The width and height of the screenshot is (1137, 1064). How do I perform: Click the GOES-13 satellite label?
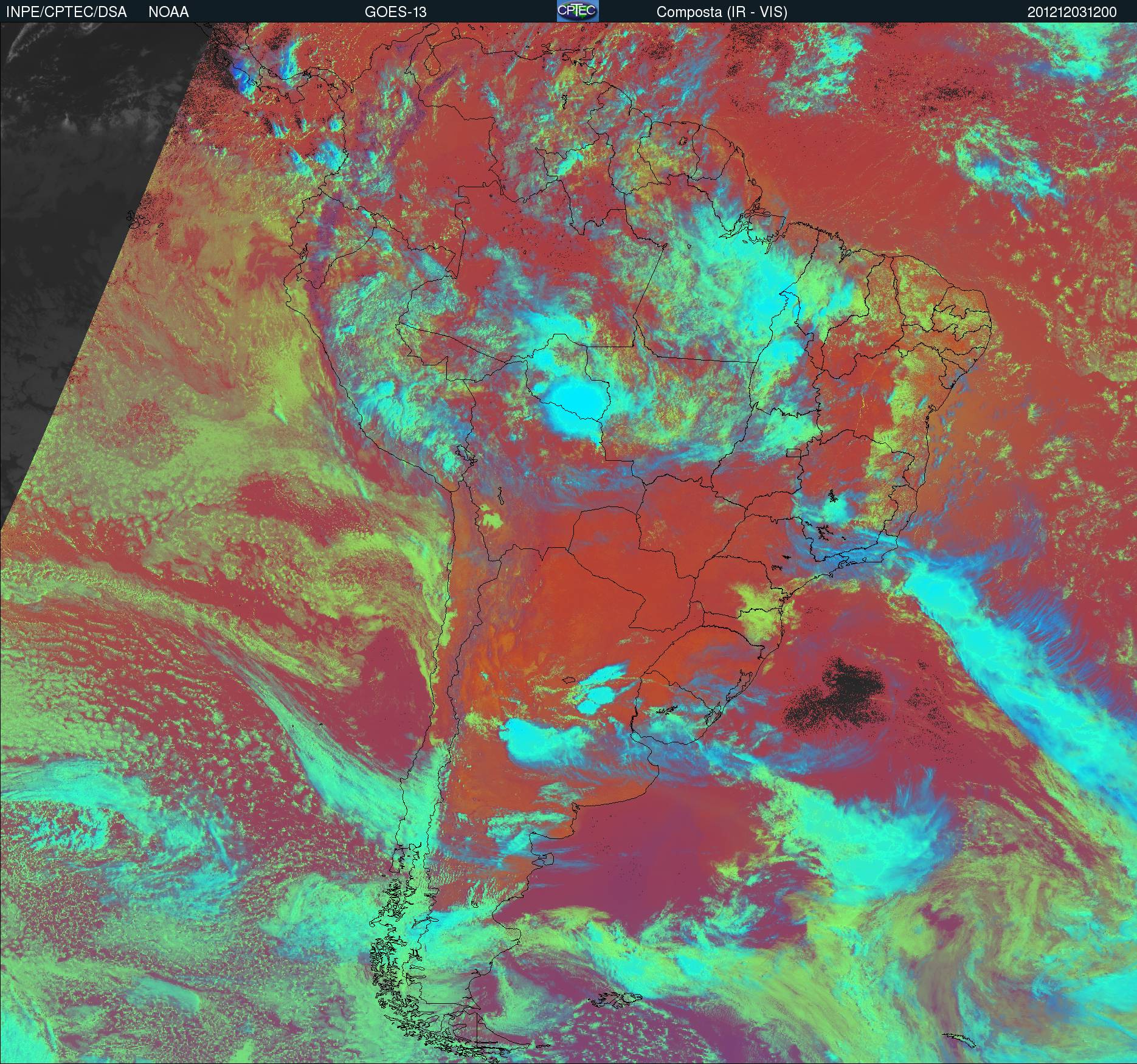[x=395, y=12]
